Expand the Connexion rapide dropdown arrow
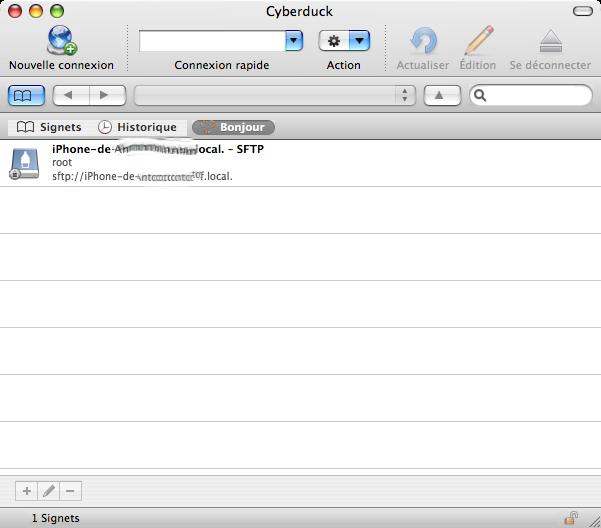The height and width of the screenshot is (528, 601). (x=294, y=41)
